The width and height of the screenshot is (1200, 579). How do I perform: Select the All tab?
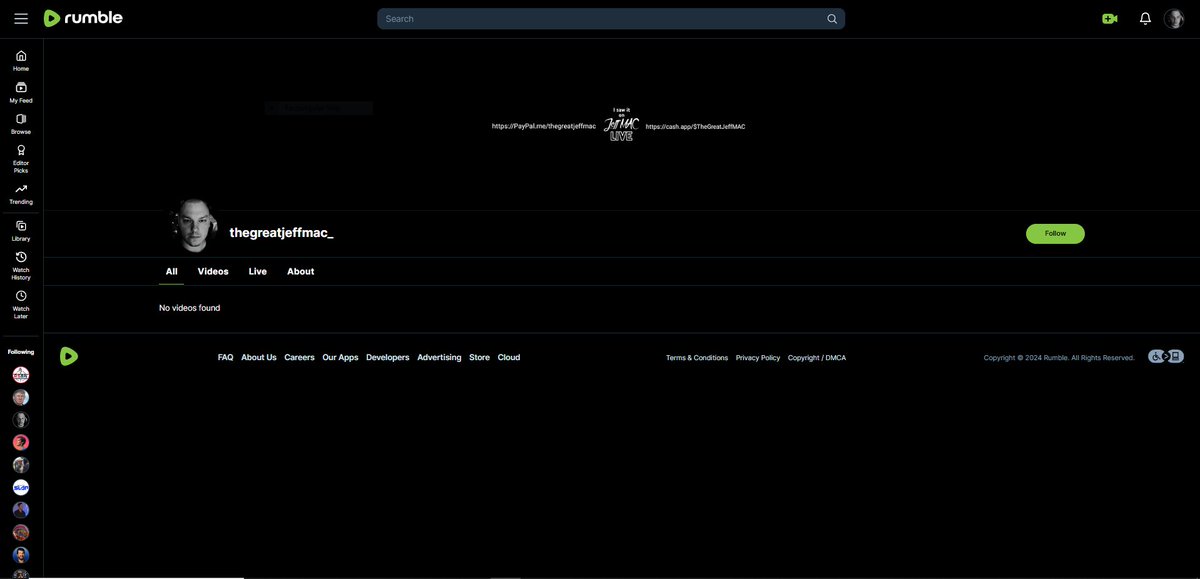click(171, 271)
